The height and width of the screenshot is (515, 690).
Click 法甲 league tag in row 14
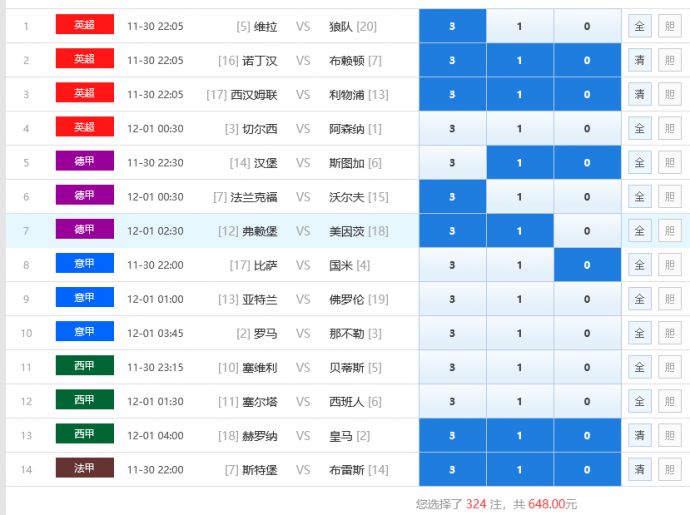coord(84,468)
